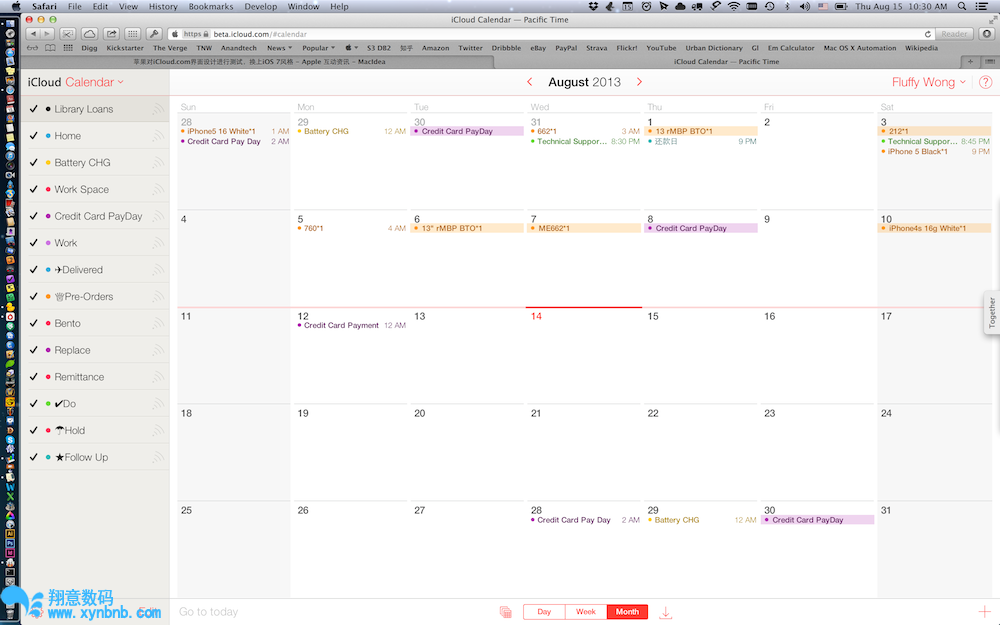Toggle the Work calendar checkmark
The width and height of the screenshot is (1000, 625).
34,243
